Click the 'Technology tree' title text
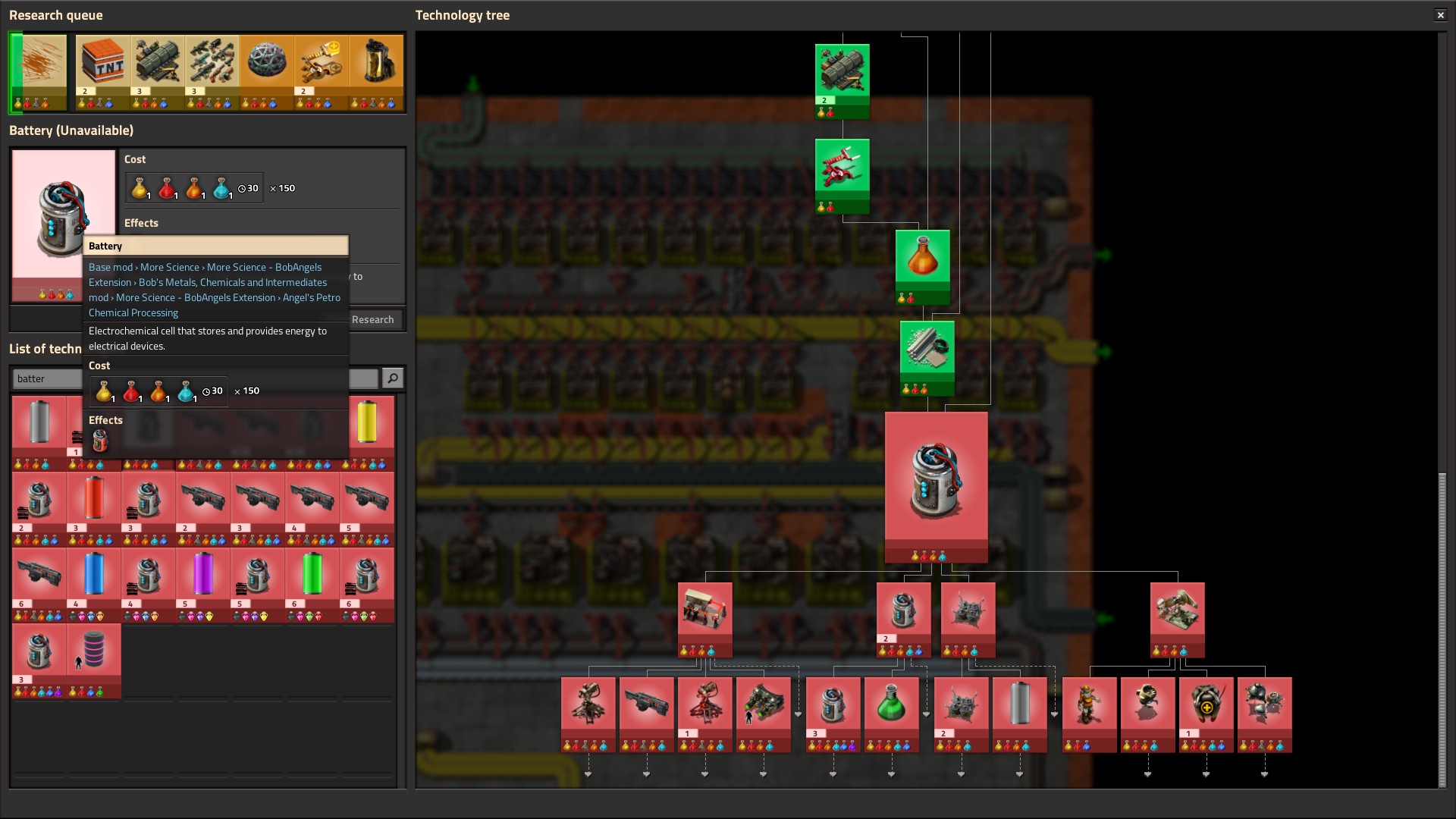The width and height of the screenshot is (1456, 819). pos(463,15)
